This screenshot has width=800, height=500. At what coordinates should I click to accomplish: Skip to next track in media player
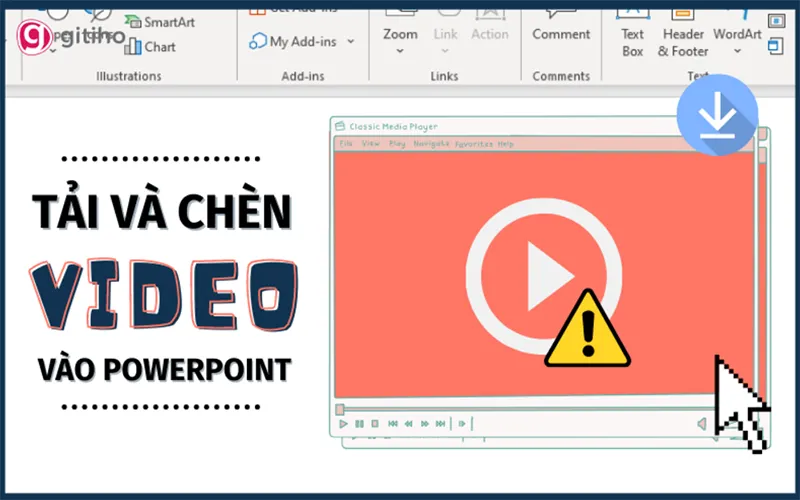(x=441, y=424)
